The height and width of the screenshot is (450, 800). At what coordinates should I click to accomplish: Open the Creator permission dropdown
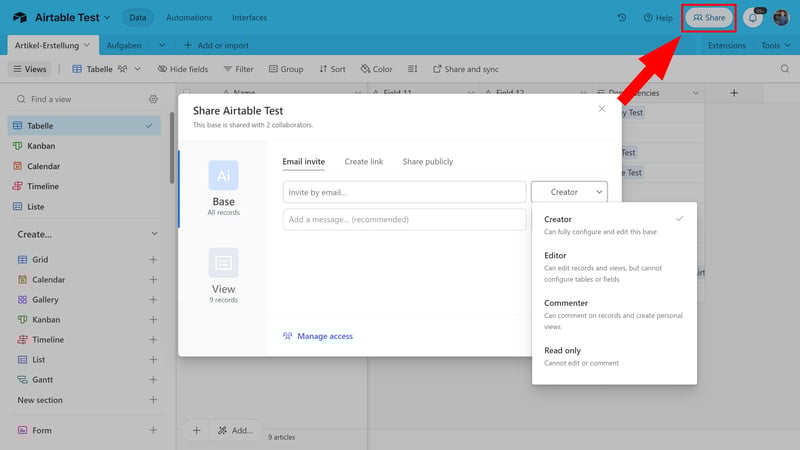569,192
